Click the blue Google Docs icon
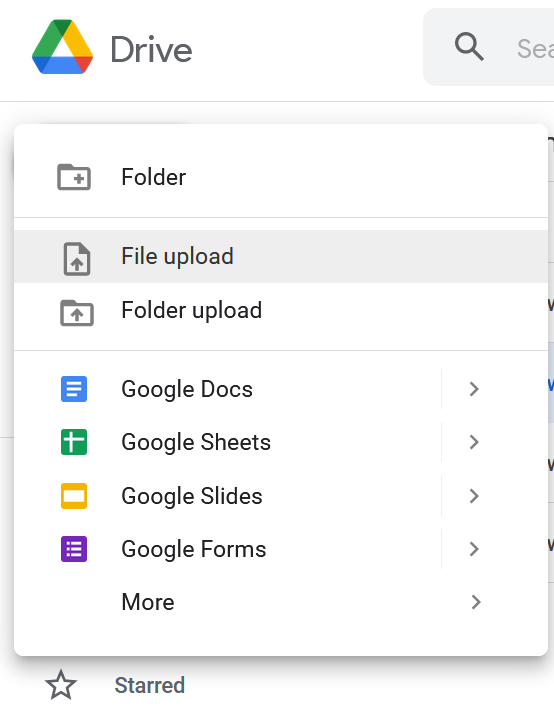This screenshot has height=718, width=554. pos(74,389)
